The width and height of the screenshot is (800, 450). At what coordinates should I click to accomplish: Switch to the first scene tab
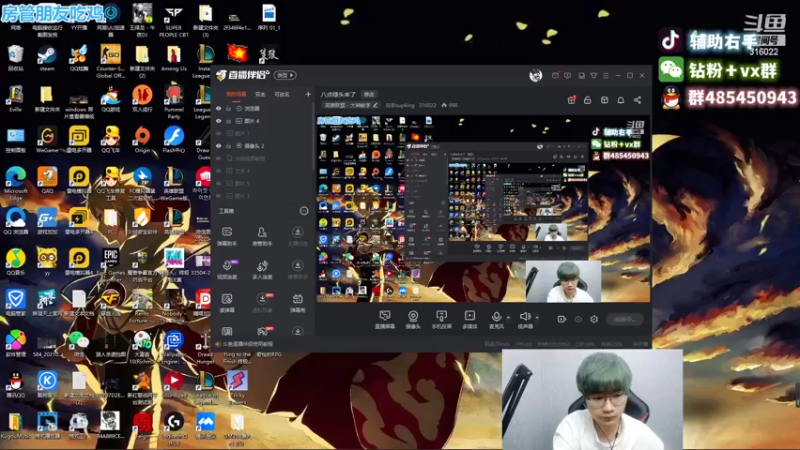click(x=236, y=94)
